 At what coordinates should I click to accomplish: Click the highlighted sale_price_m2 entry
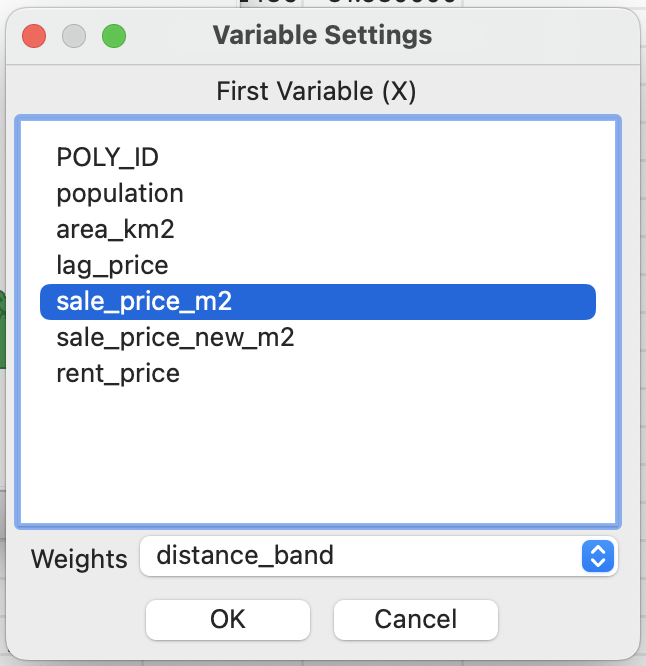[x=318, y=302]
